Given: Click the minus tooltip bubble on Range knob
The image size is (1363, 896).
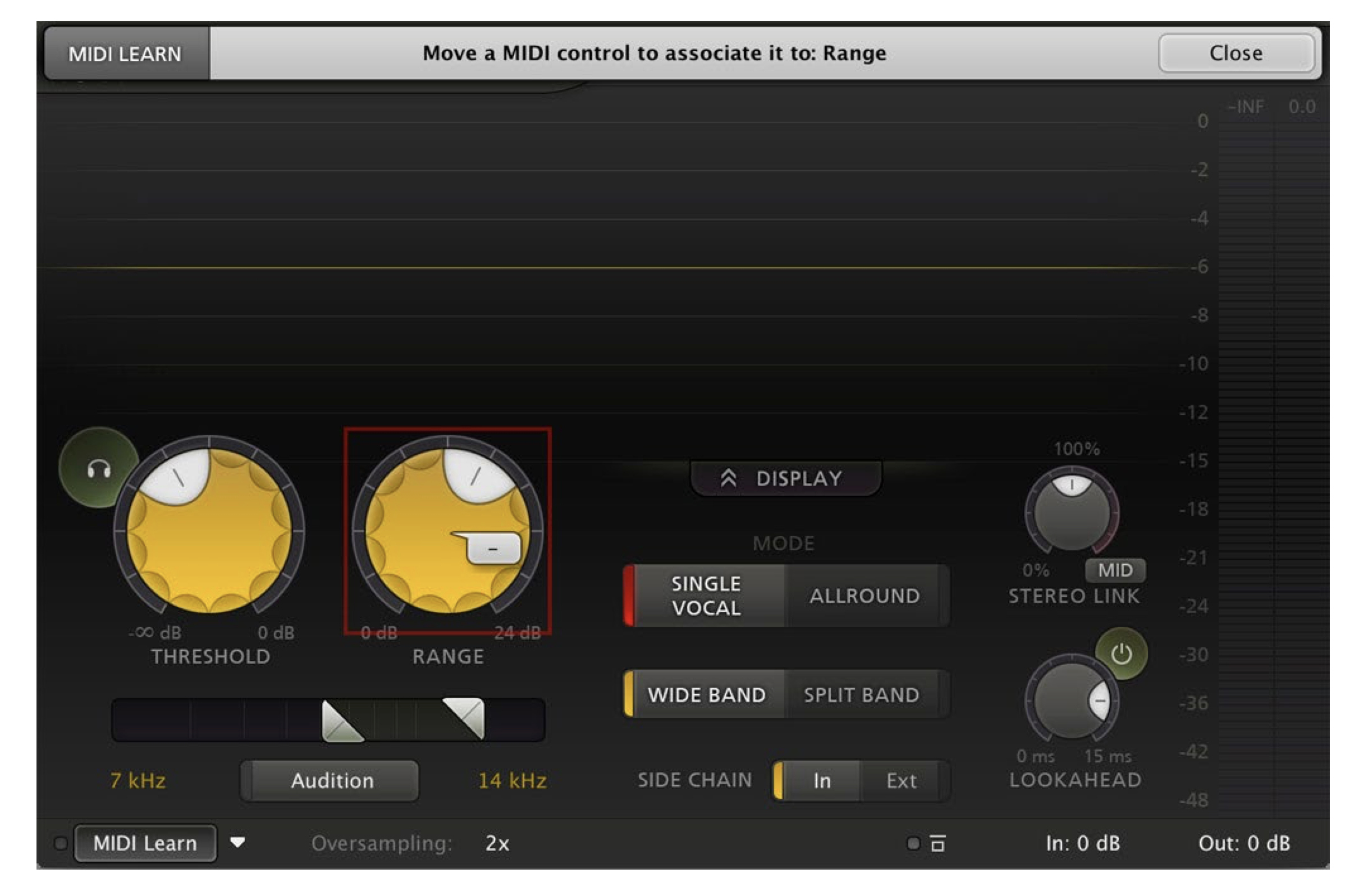Looking at the screenshot, I should 493,548.
